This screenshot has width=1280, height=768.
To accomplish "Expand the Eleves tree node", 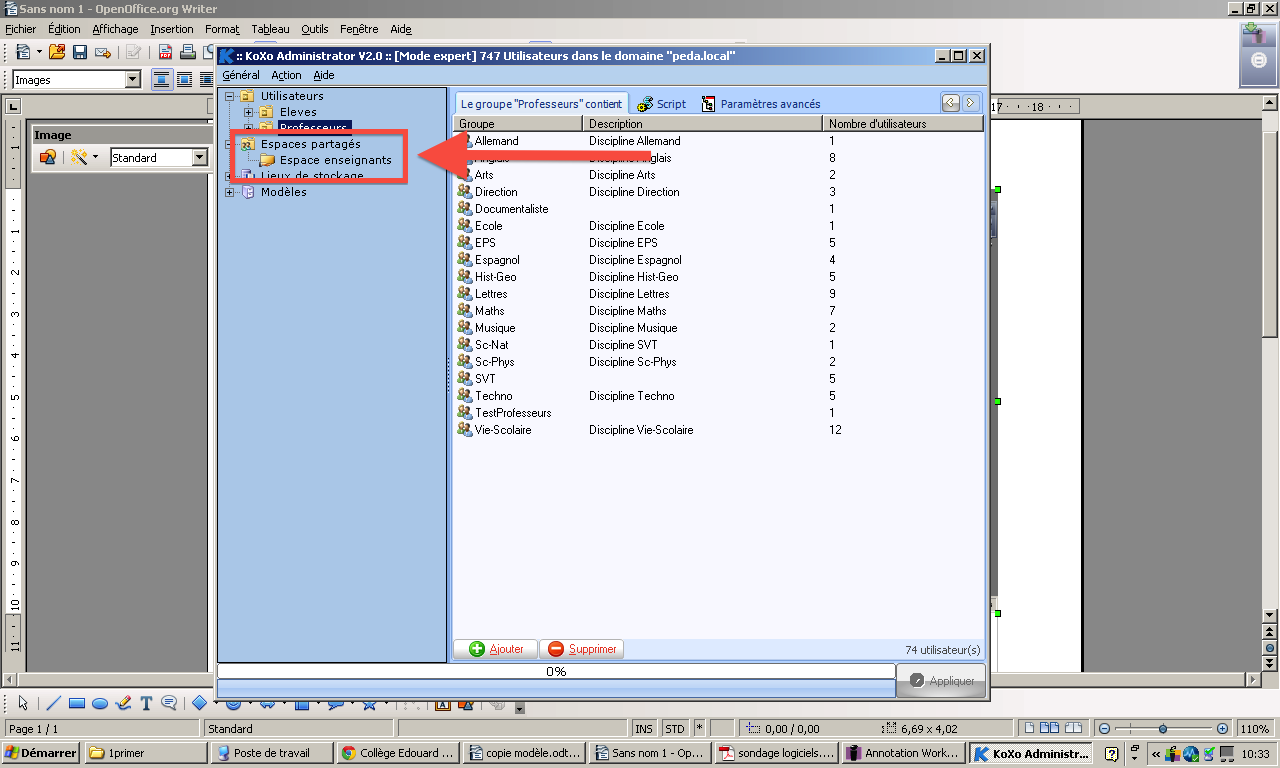I will 249,112.
